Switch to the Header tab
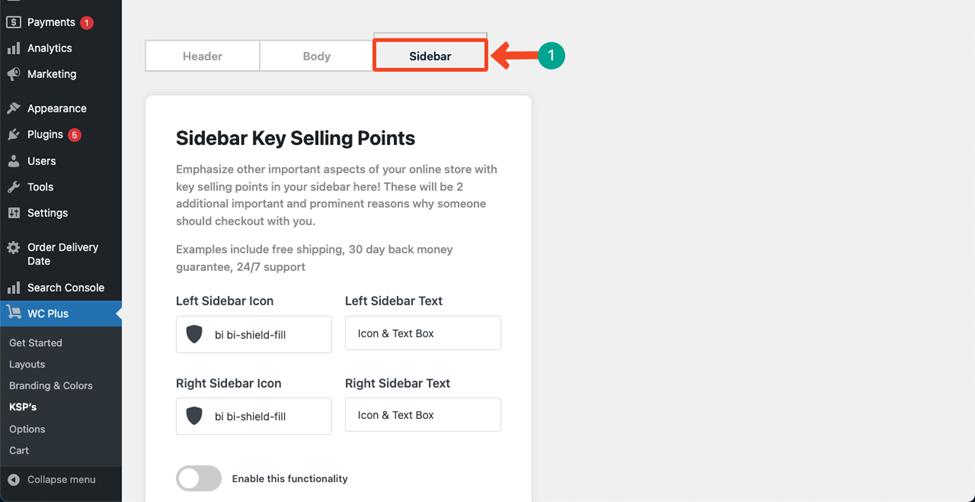 point(202,56)
